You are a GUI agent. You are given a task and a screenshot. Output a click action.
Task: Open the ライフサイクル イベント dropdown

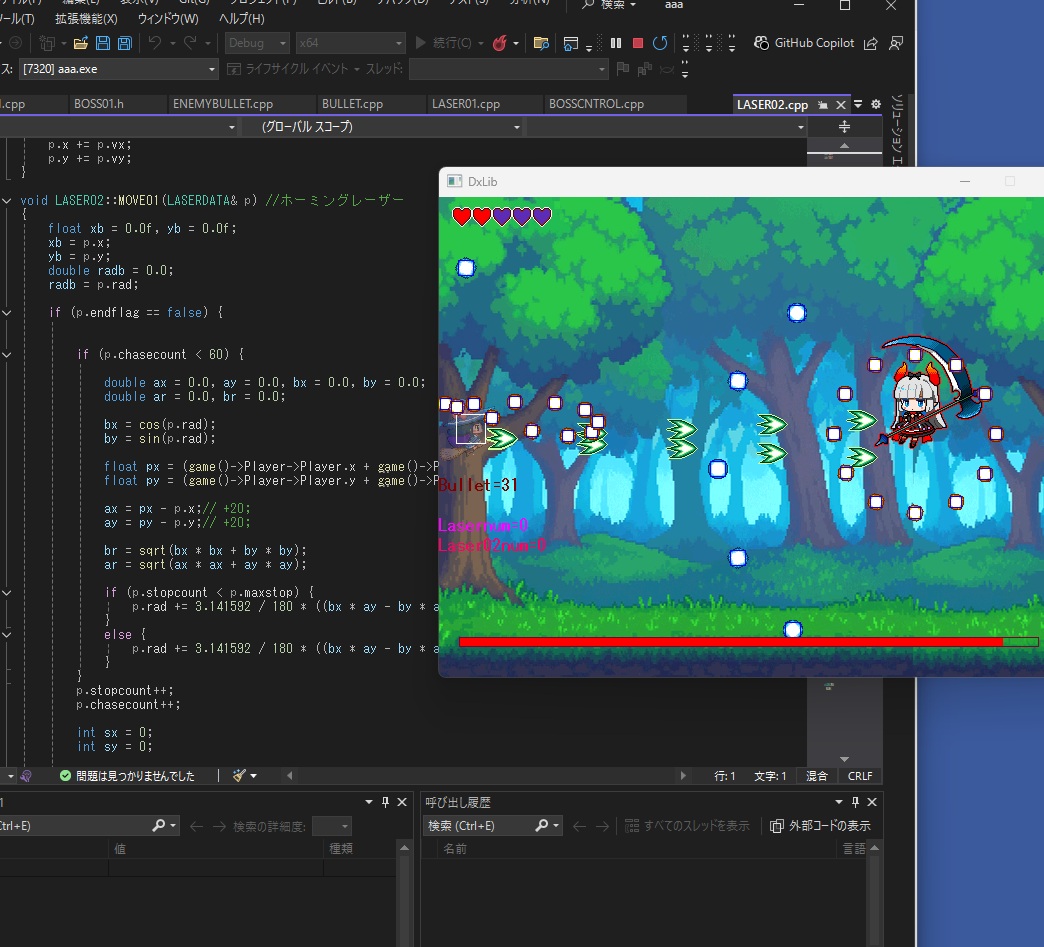[x=293, y=69]
